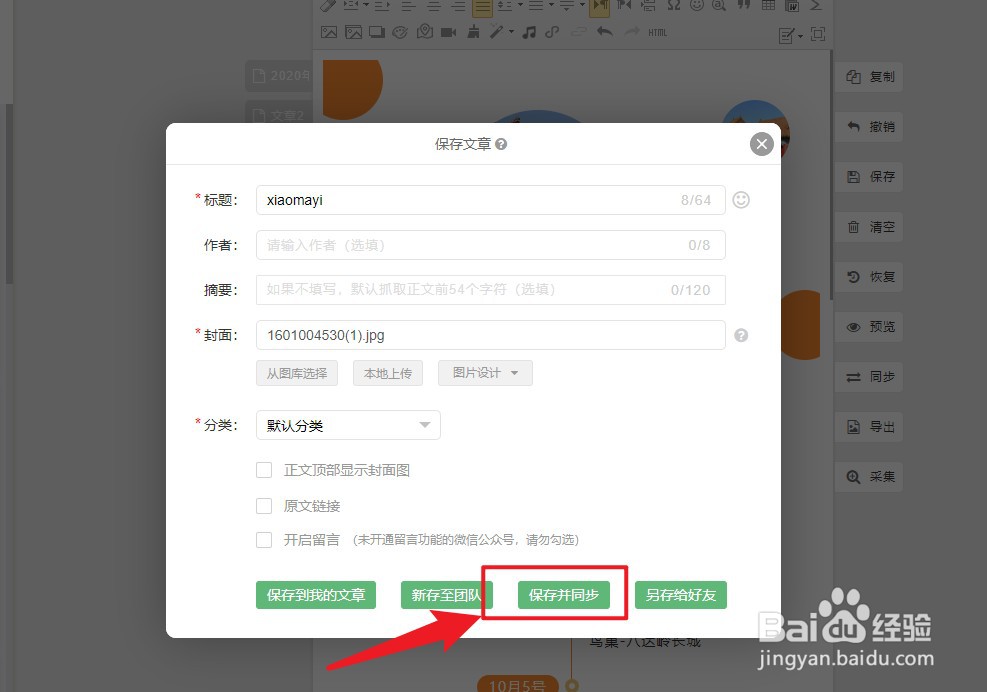The image size is (987, 692).
Task: Click the insert hyperlink icon
Action: click(553, 32)
